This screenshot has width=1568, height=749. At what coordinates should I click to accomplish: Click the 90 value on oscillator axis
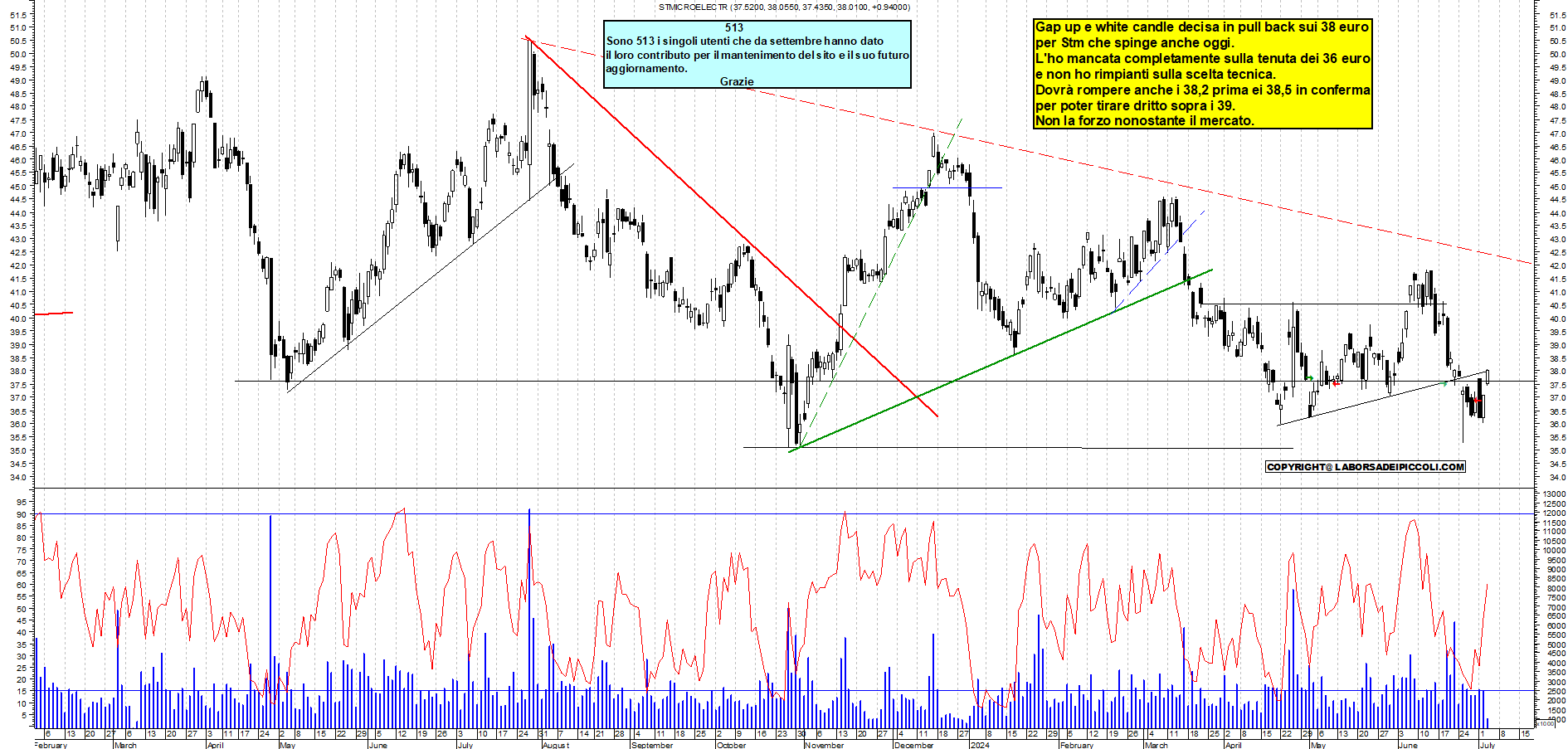[x=22, y=514]
